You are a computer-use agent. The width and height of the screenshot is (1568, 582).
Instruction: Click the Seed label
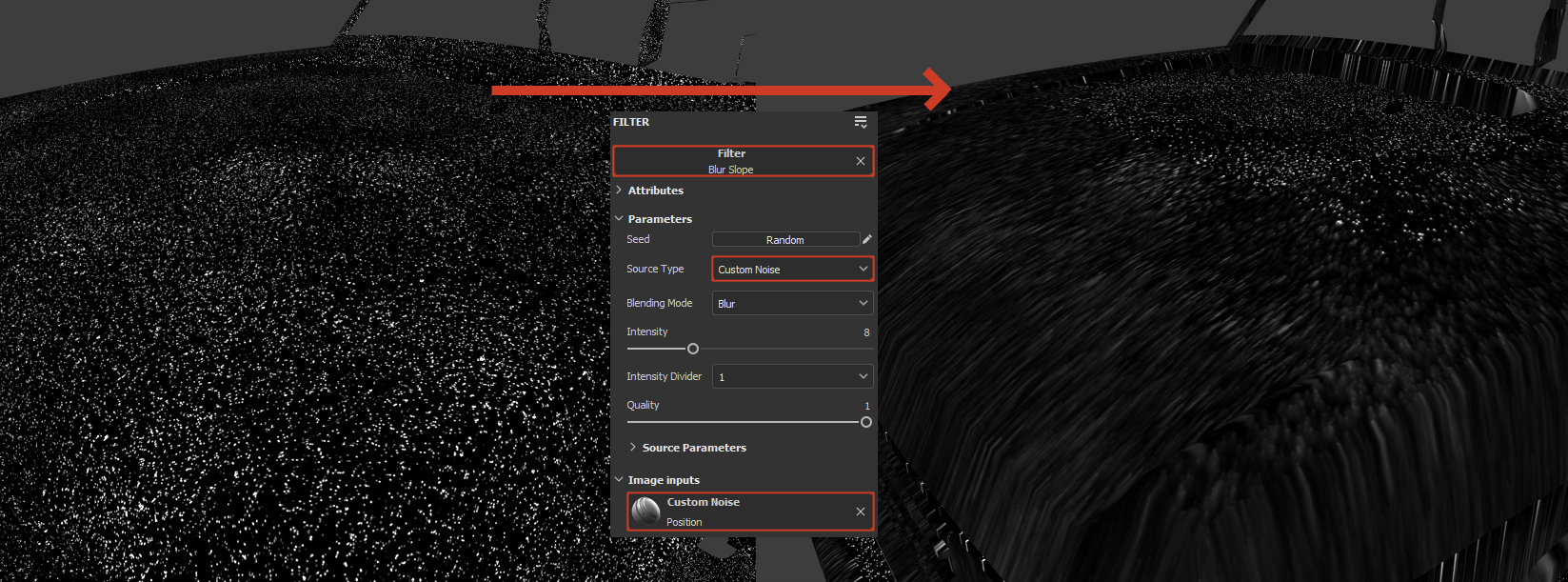pos(638,239)
